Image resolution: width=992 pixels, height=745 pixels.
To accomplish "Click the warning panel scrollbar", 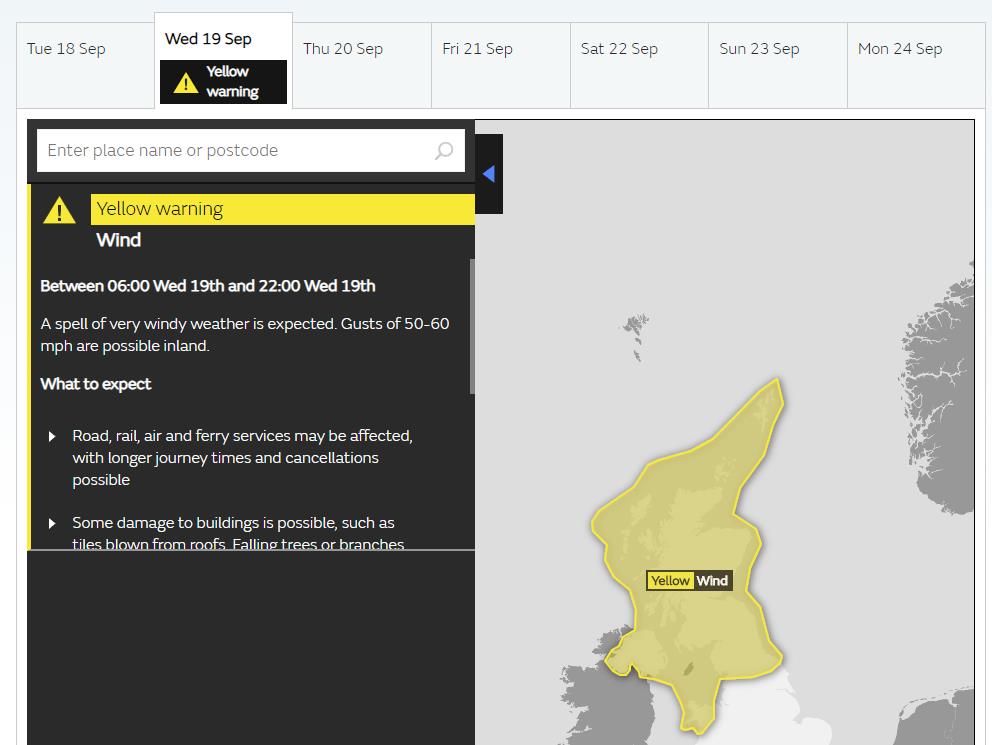I will point(472,325).
